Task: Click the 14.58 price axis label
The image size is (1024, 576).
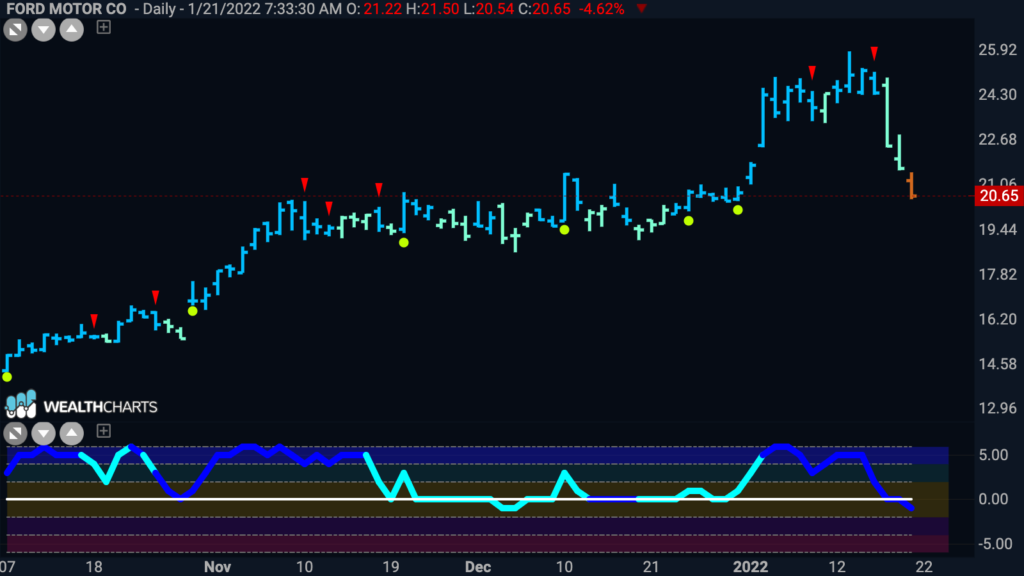Action: tap(998, 364)
